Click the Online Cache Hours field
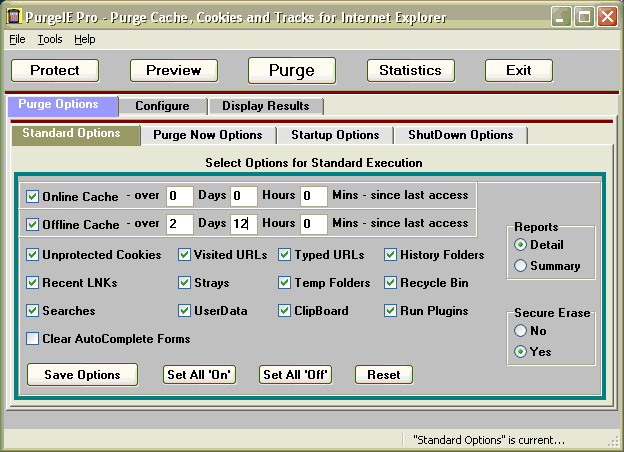Screen dimensions: 624x452 click(x=244, y=196)
